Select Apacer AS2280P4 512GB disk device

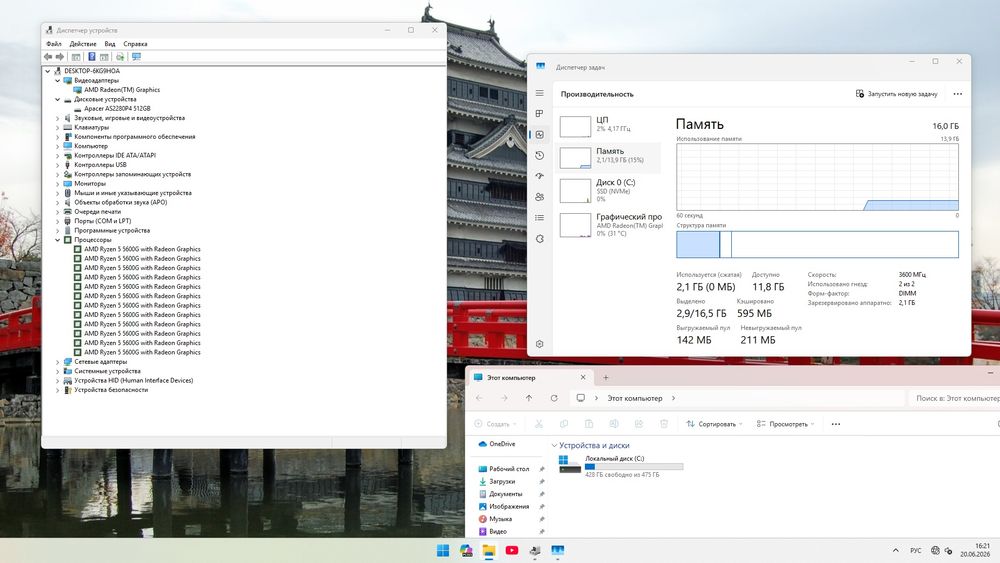pos(117,108)
